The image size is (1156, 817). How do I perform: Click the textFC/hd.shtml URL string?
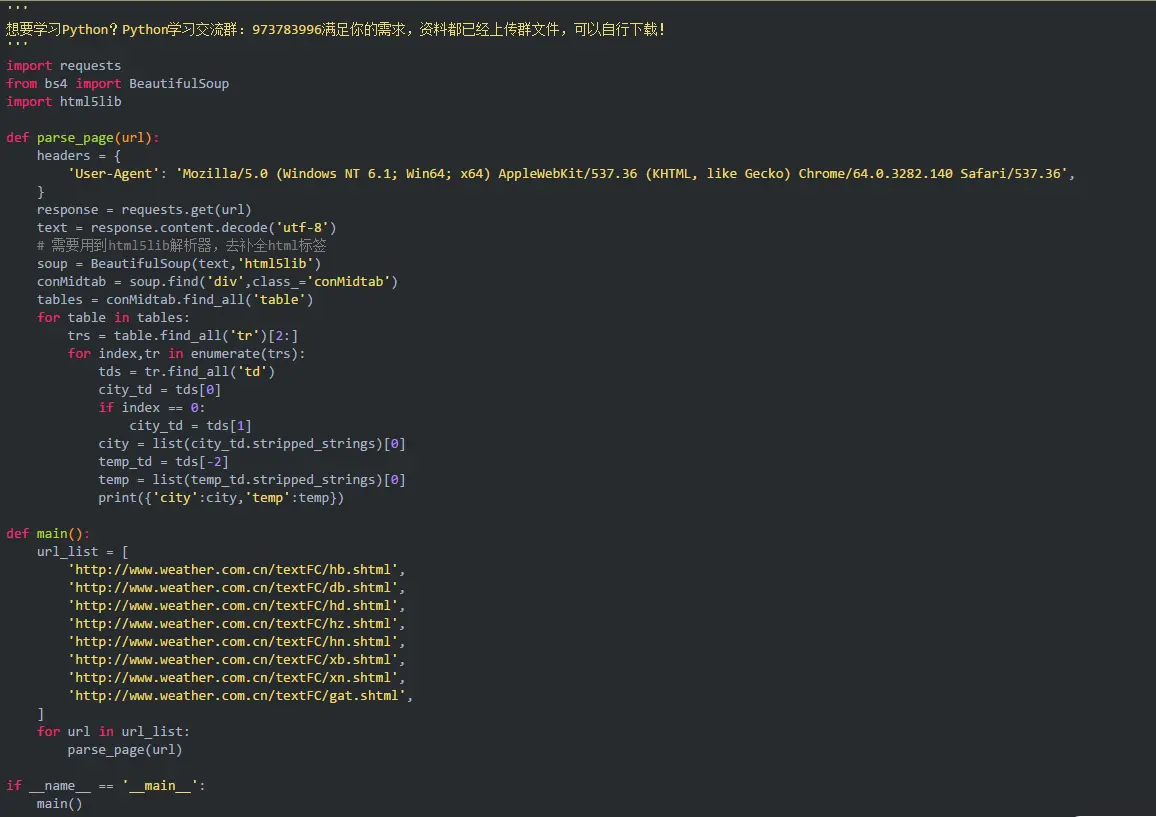(x=237, y=605)
